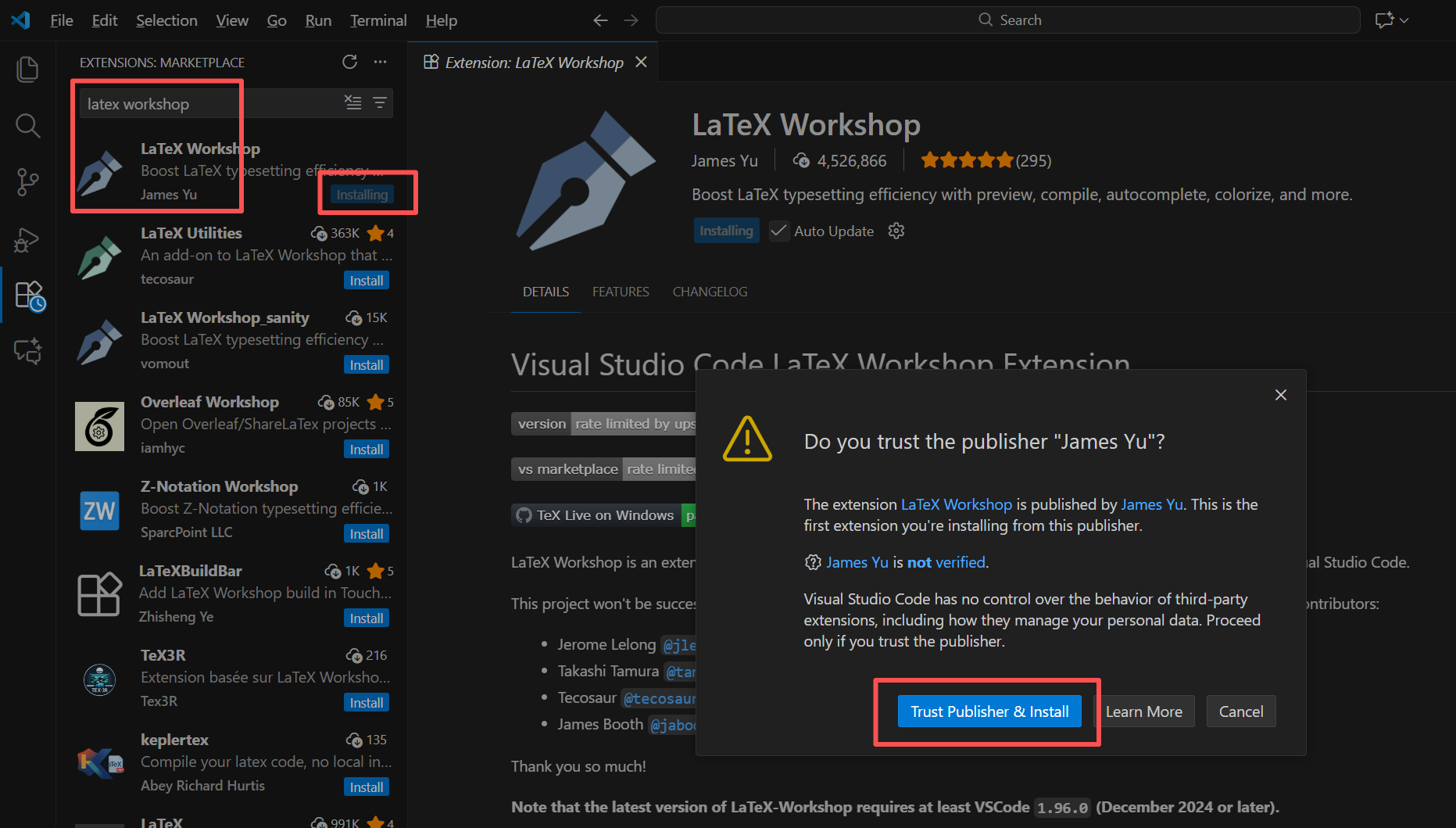Image resolution: width=1456 pixels, height=828 pixels.
Task: Open the star rating (295) reviews
Action: [986, 160]
